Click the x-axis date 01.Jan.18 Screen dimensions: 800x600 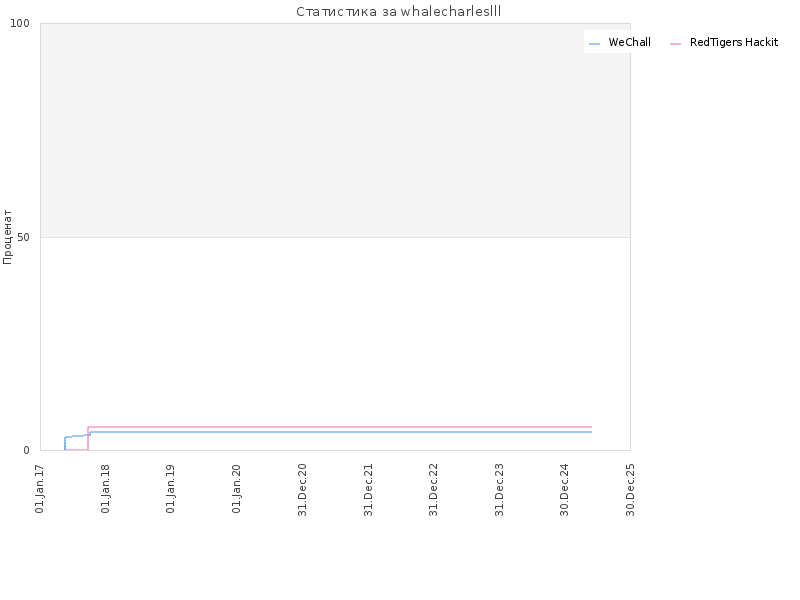pyautogui.click(x=106, y=489)
